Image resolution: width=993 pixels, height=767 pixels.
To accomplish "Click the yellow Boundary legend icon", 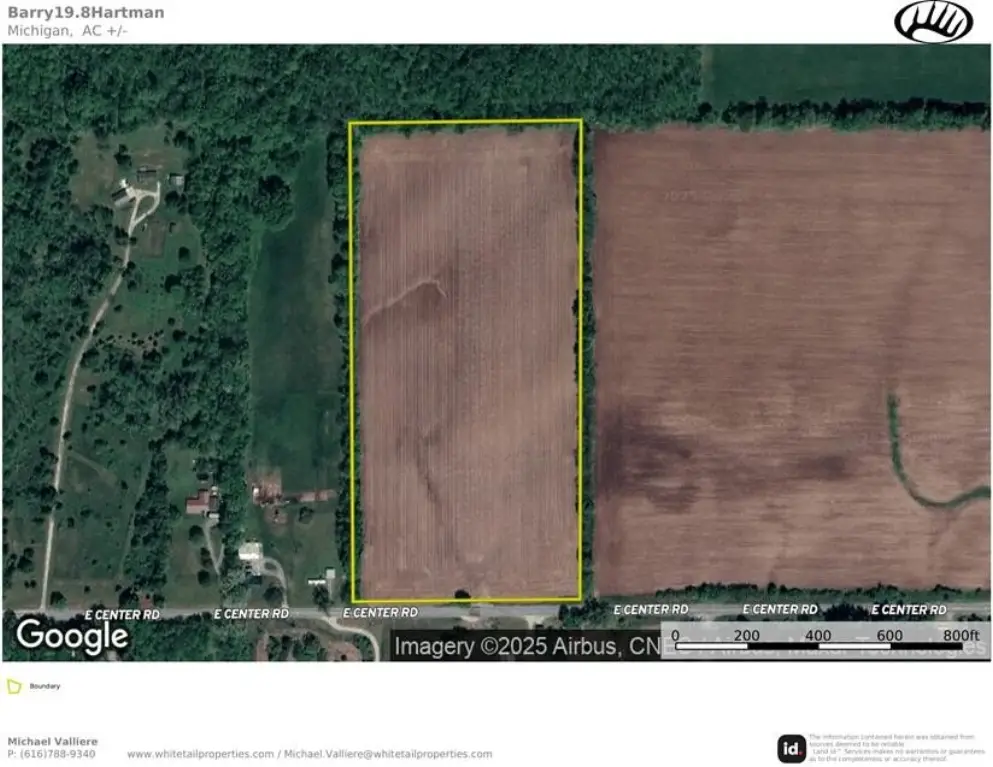I will [x=14, y=687].
